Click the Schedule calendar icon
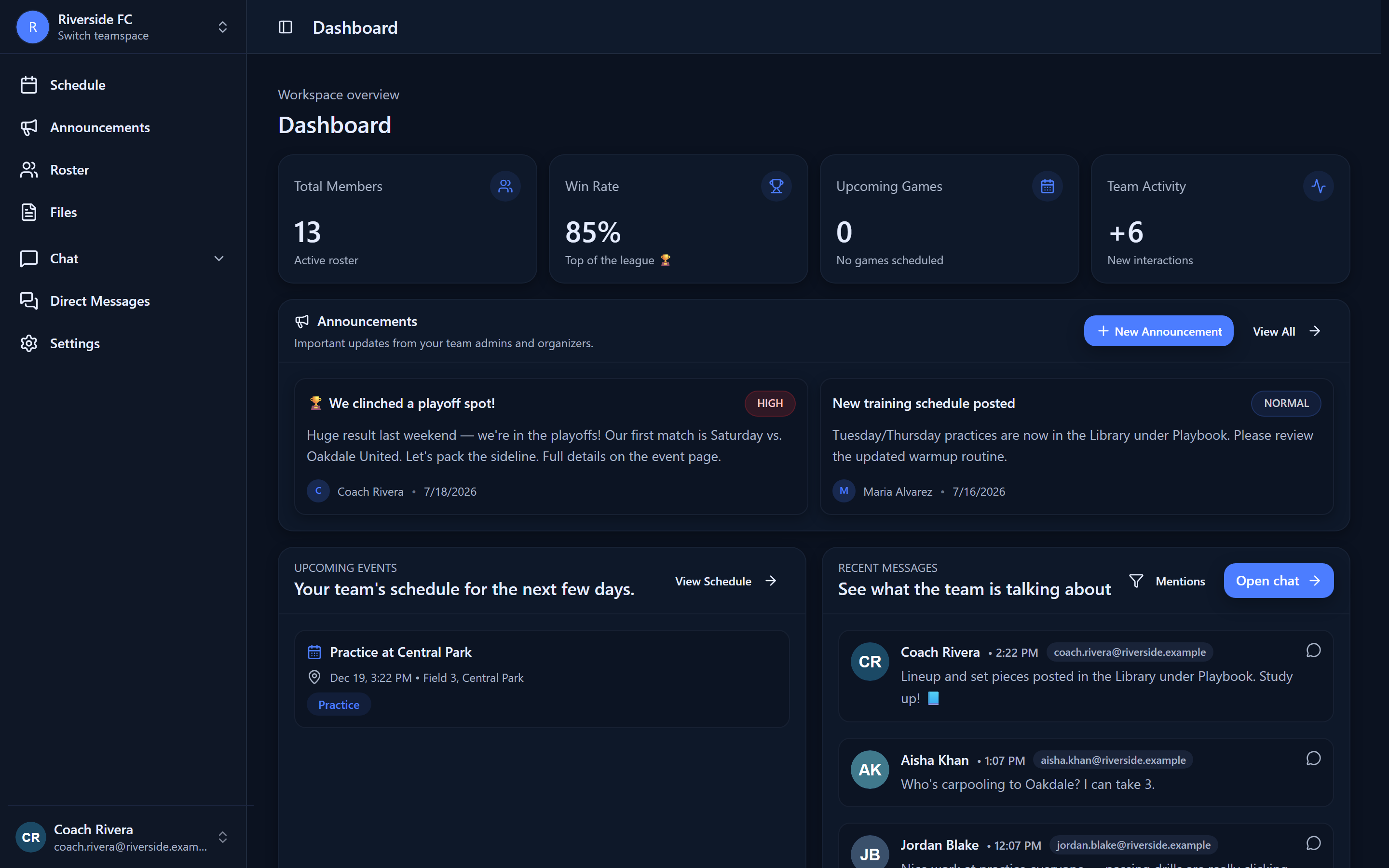Image resolution: width=1389 pixels, height=868 pixels. coord(29,85)
